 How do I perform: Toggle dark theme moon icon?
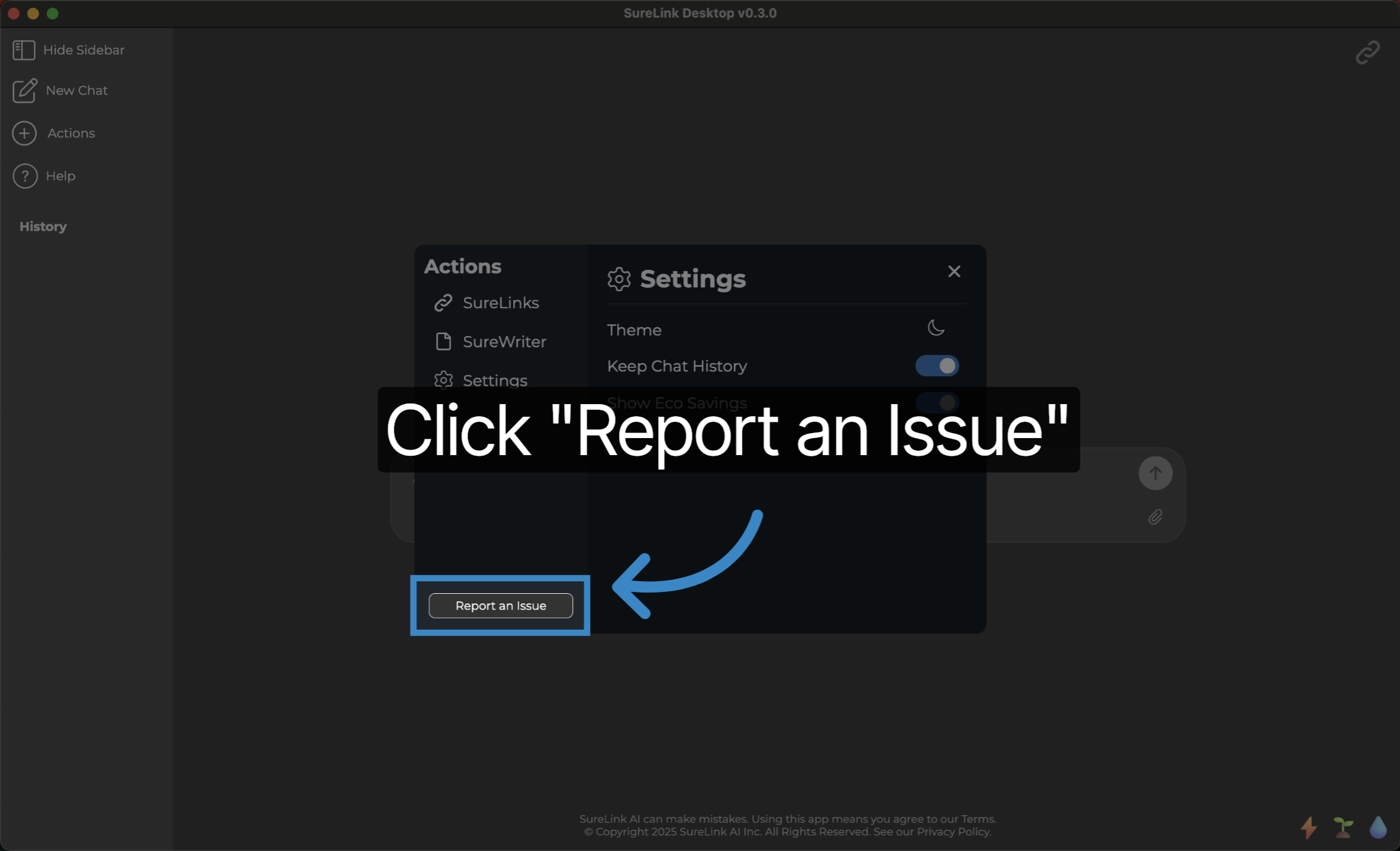tap(936, 328)
